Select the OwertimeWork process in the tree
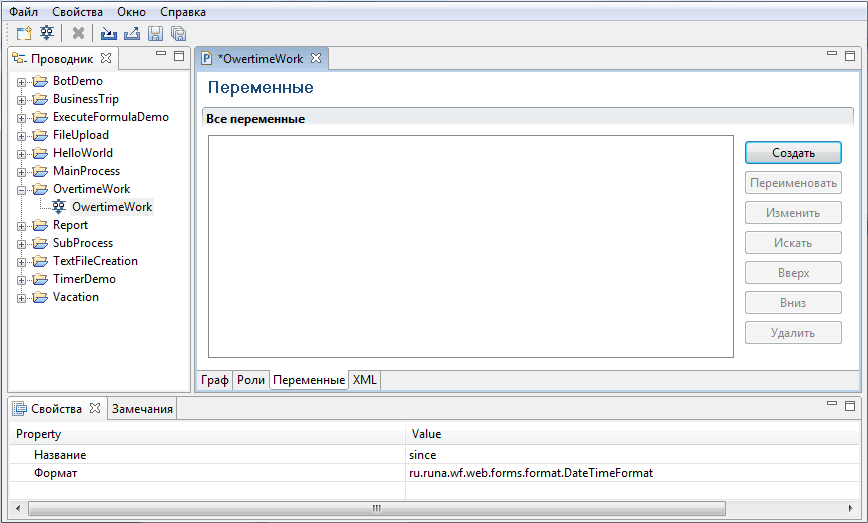This screenshot has height=523, width=868. pos(112,207)
